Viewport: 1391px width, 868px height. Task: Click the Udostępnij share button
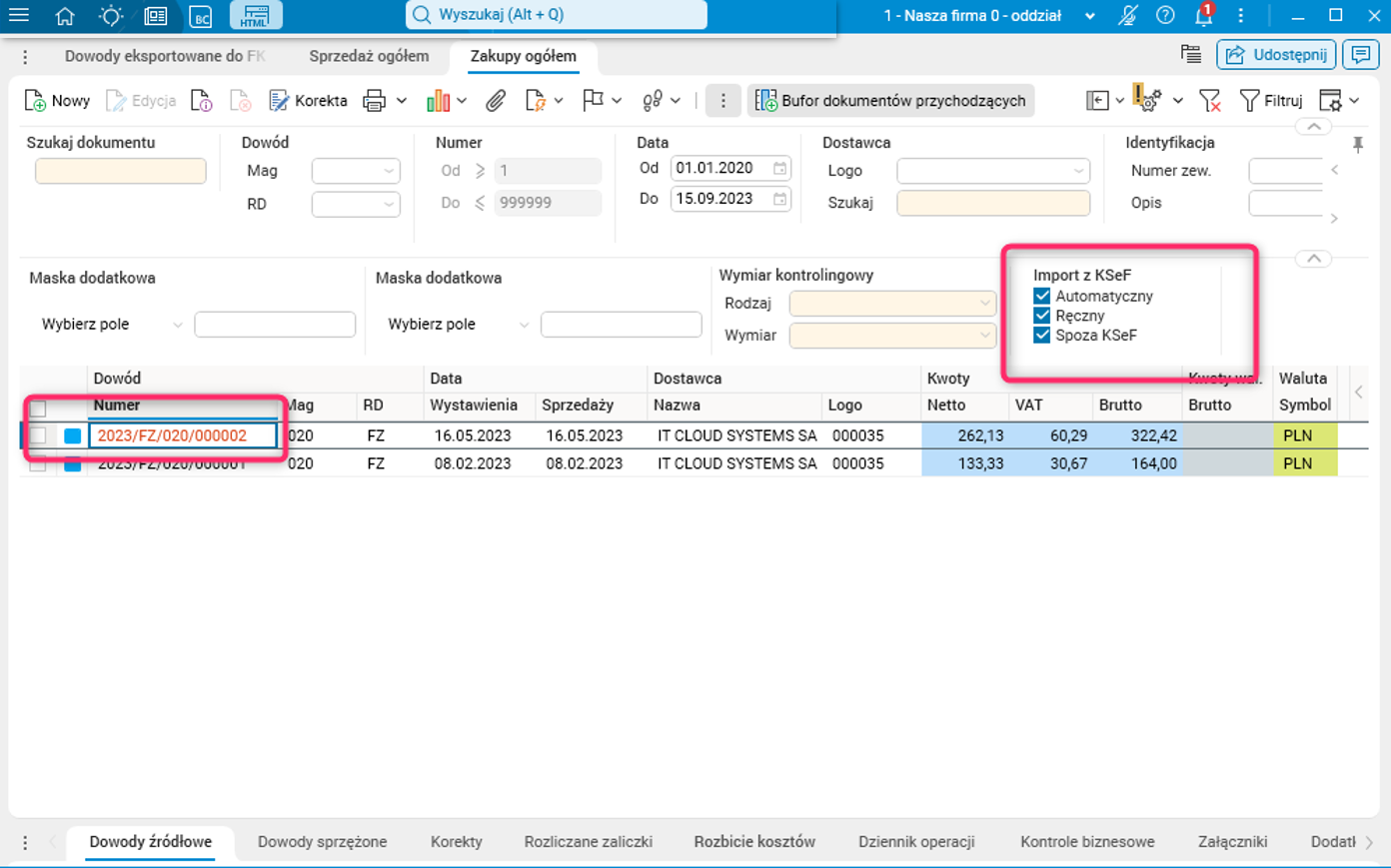pos(1276,55)
